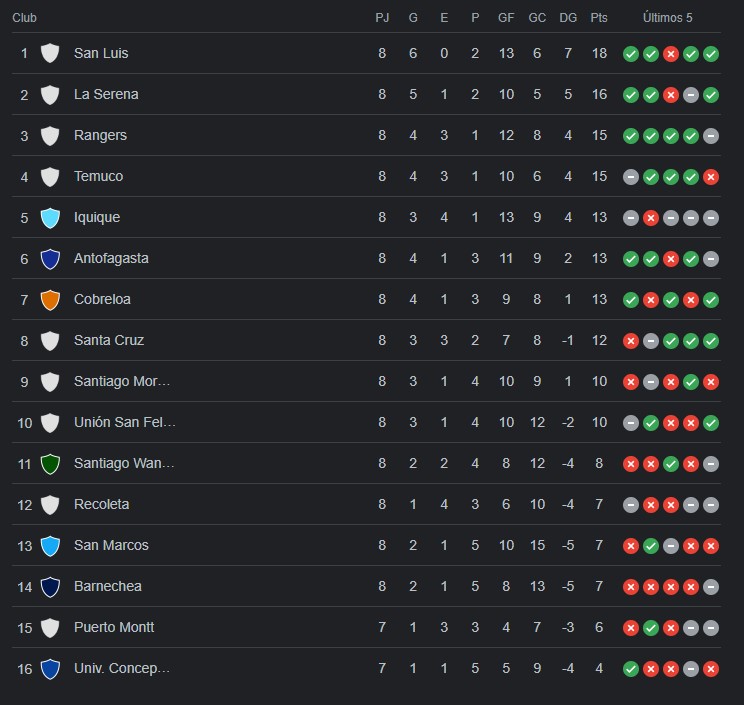This screenshot has width=744, height=705.
Task: Open the Puerto Montt team link
Action: 114,627
